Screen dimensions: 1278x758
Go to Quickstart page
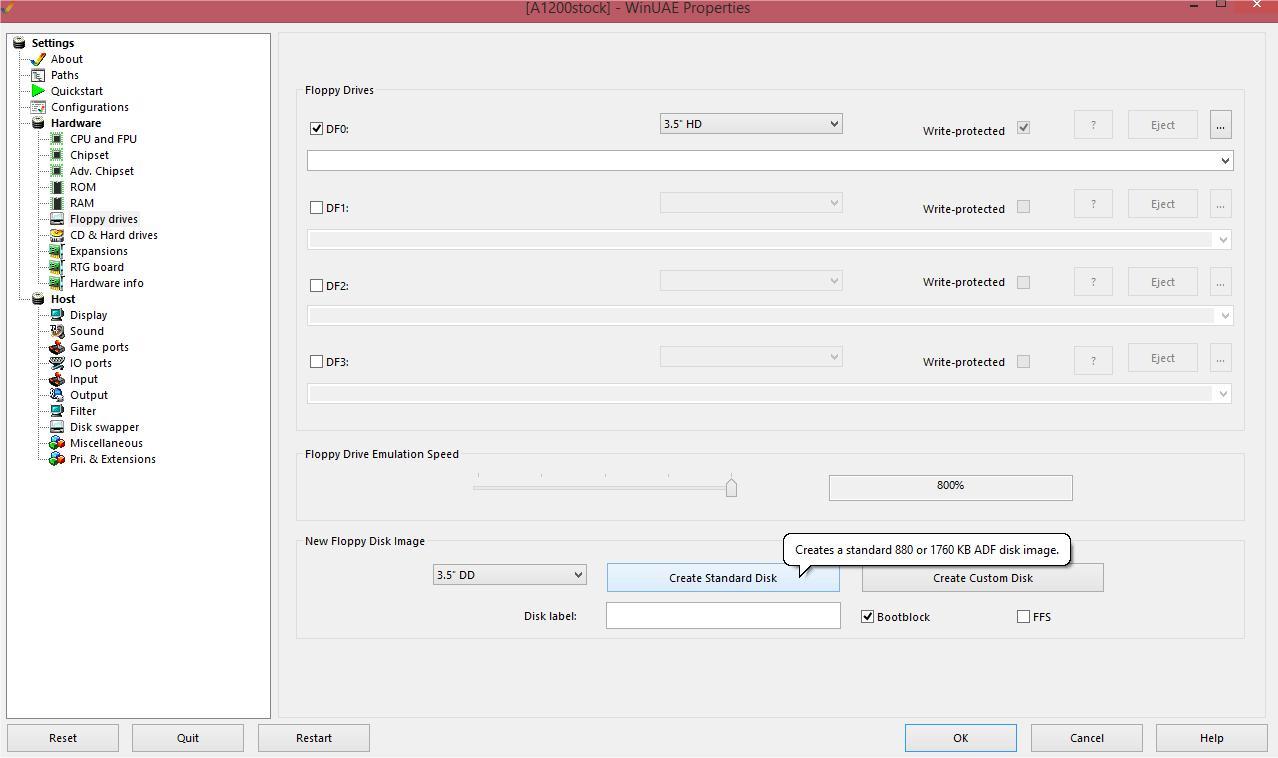pyautogui.click(x=77, y=91)
